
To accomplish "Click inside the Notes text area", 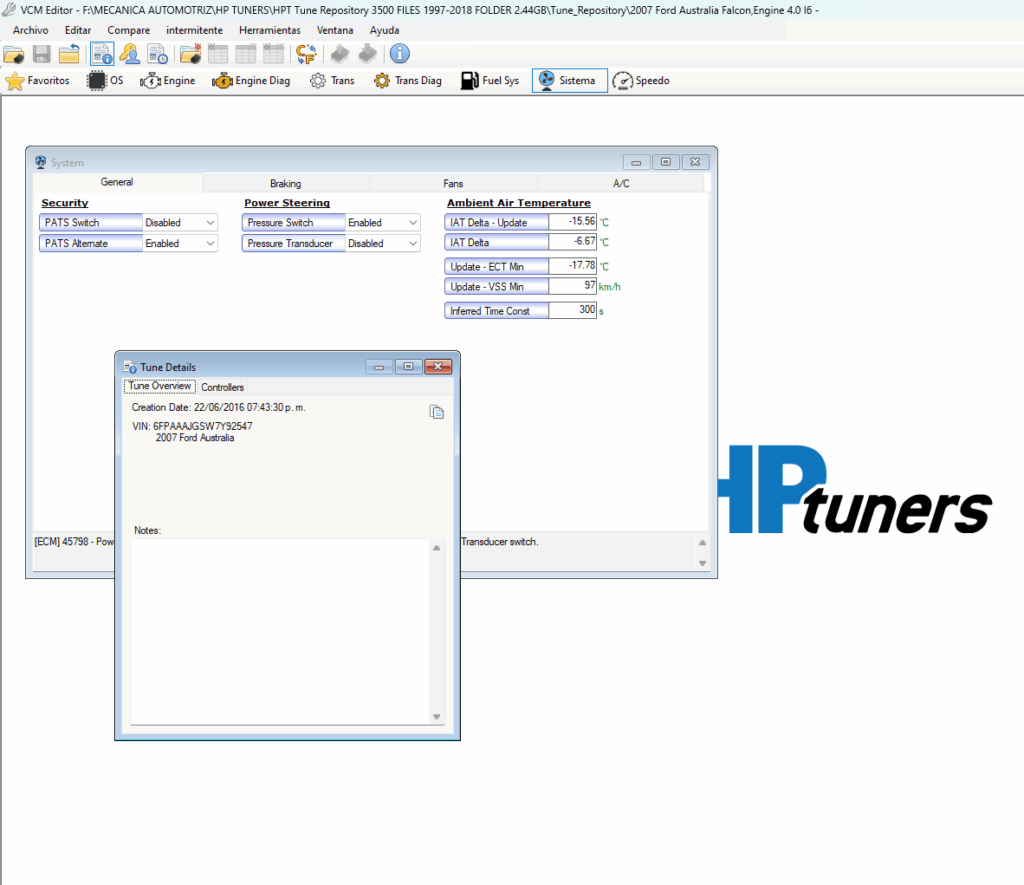I will (280, 632).
